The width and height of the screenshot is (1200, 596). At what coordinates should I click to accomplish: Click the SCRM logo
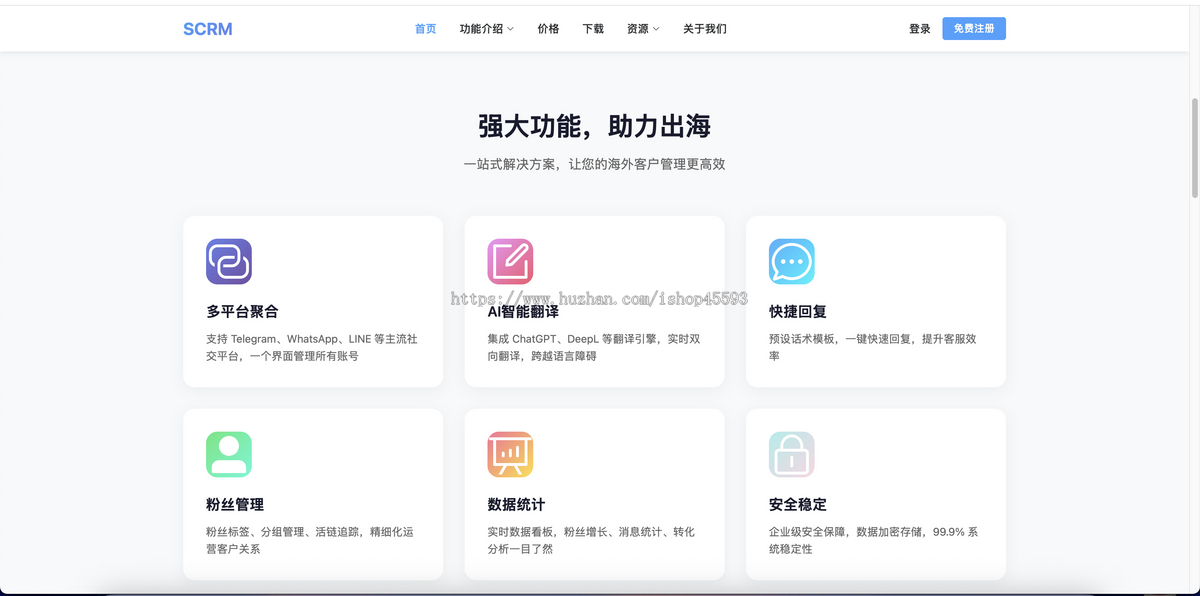[208, 29]
